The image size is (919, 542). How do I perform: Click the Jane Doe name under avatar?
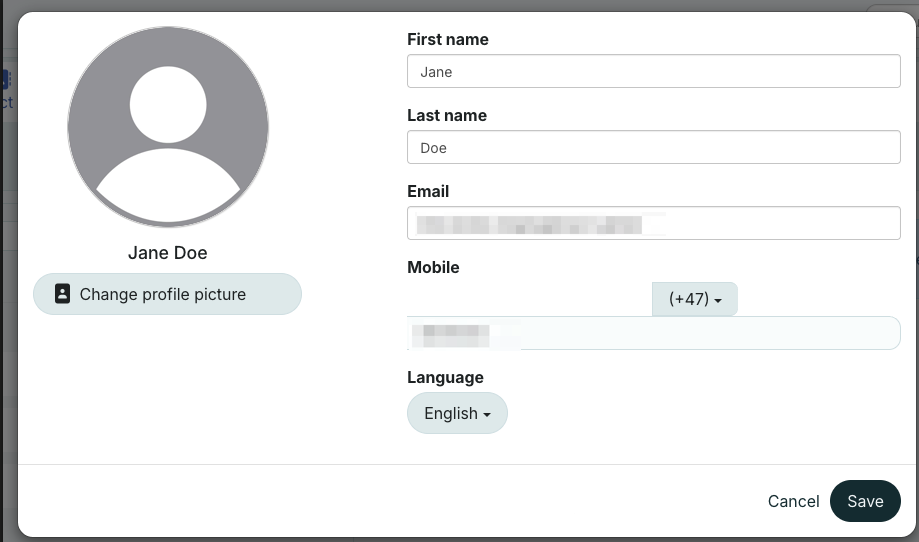click(168, 253)
